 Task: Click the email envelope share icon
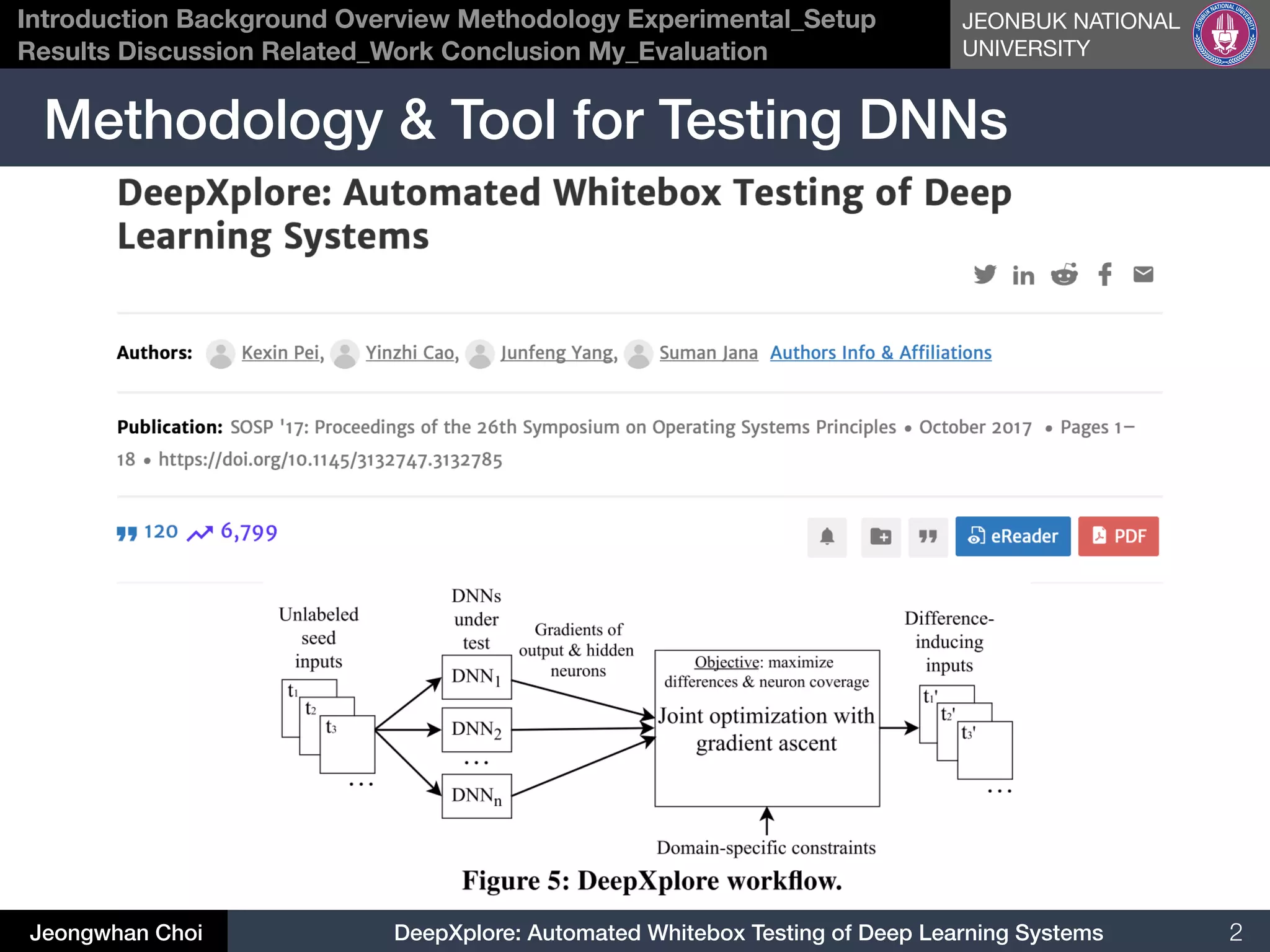coord(1143,274)
